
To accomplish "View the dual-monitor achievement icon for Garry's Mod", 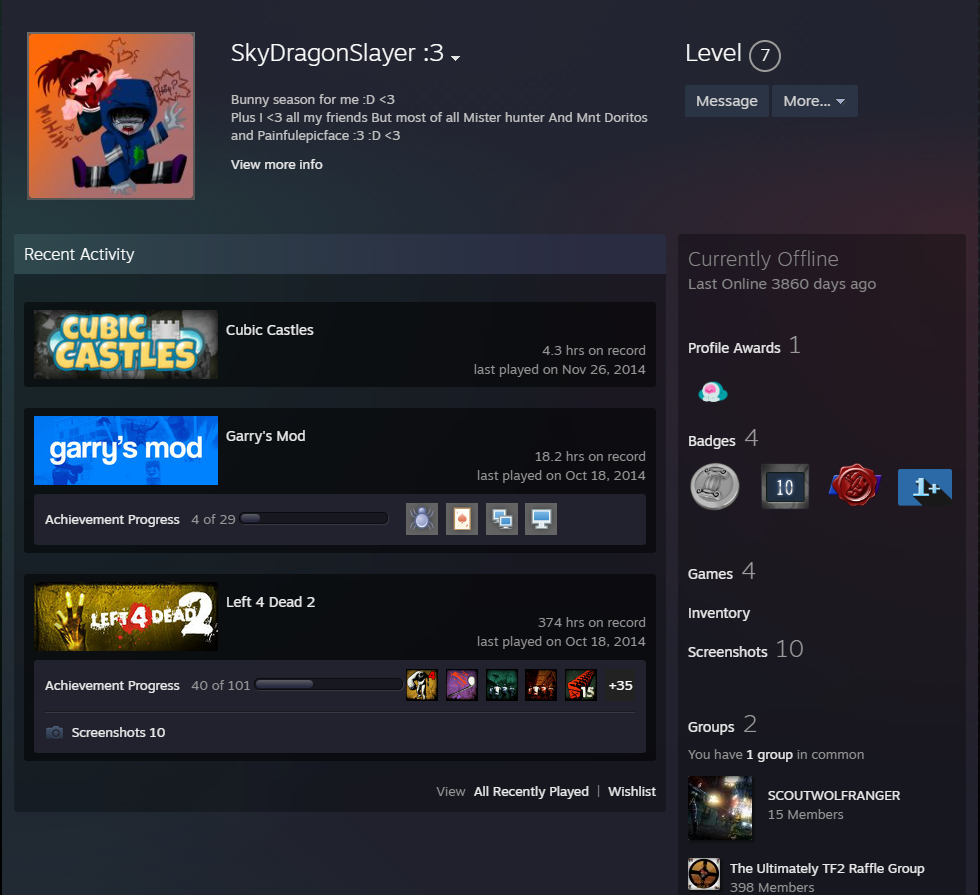I will click(502, 519).
